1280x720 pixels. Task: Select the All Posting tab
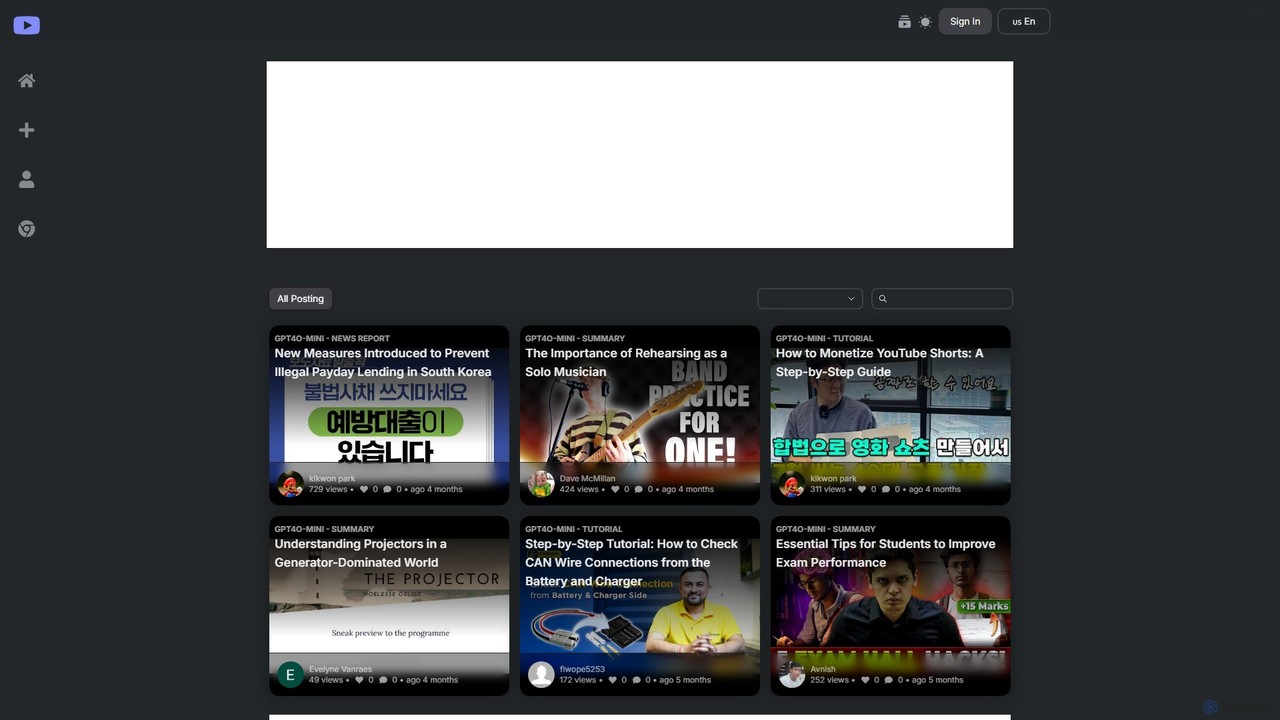point(301,299)
